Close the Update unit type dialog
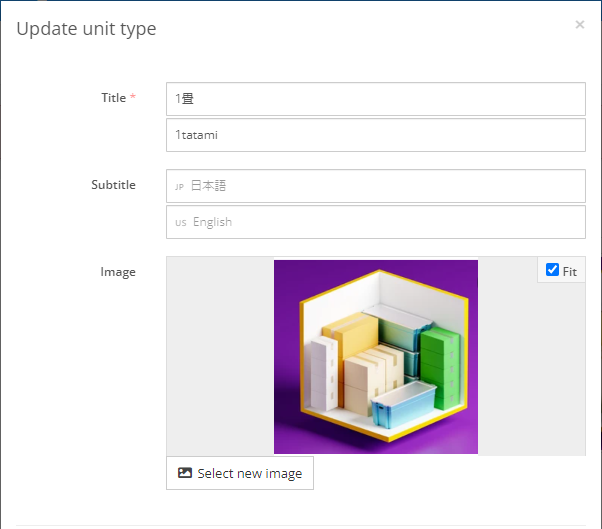The height and width of the screenshot is (529, 602). click(x=580, y=25)
